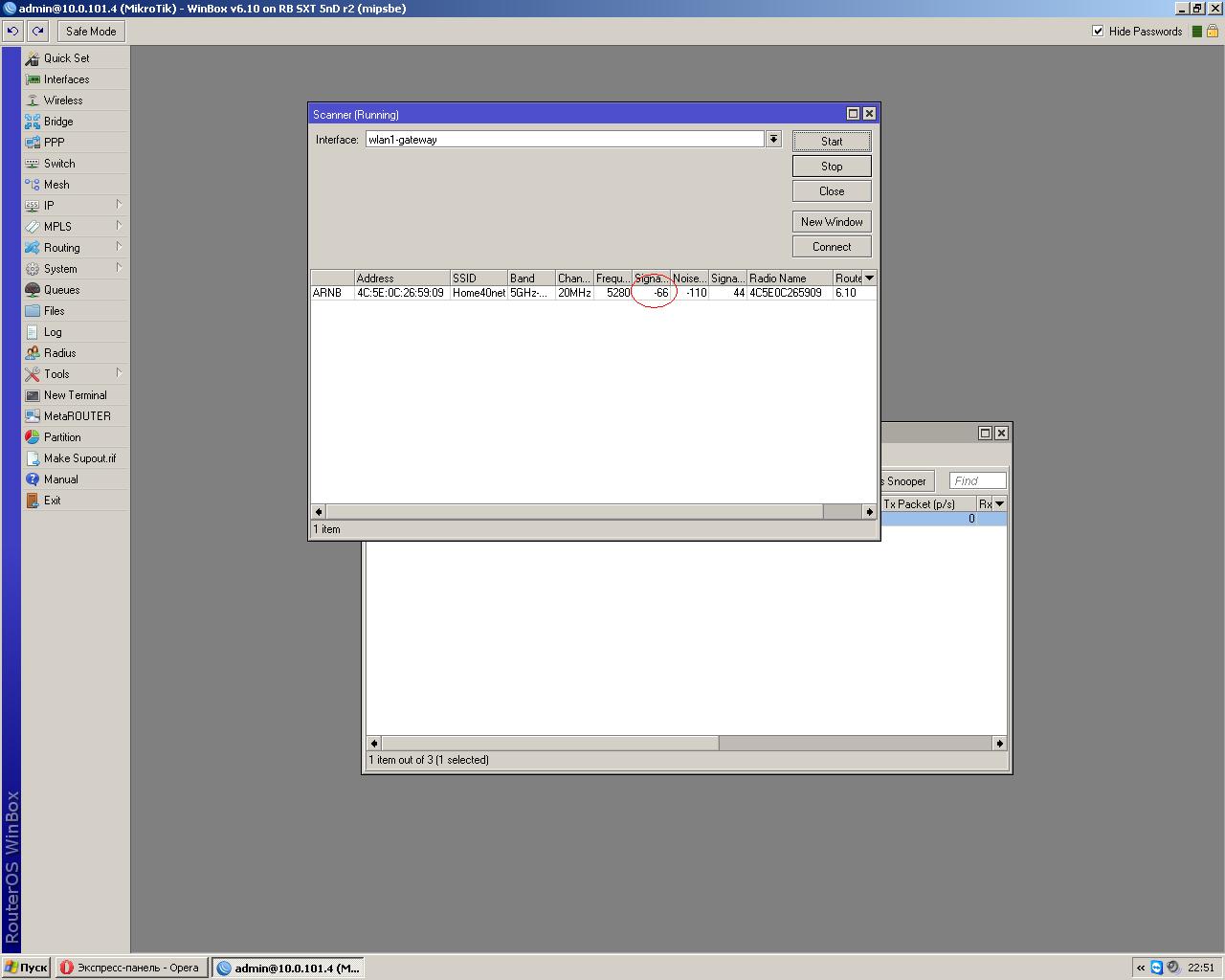Open PPP via its icon
The image size is (1225, 980).
(x=33, y=143)
